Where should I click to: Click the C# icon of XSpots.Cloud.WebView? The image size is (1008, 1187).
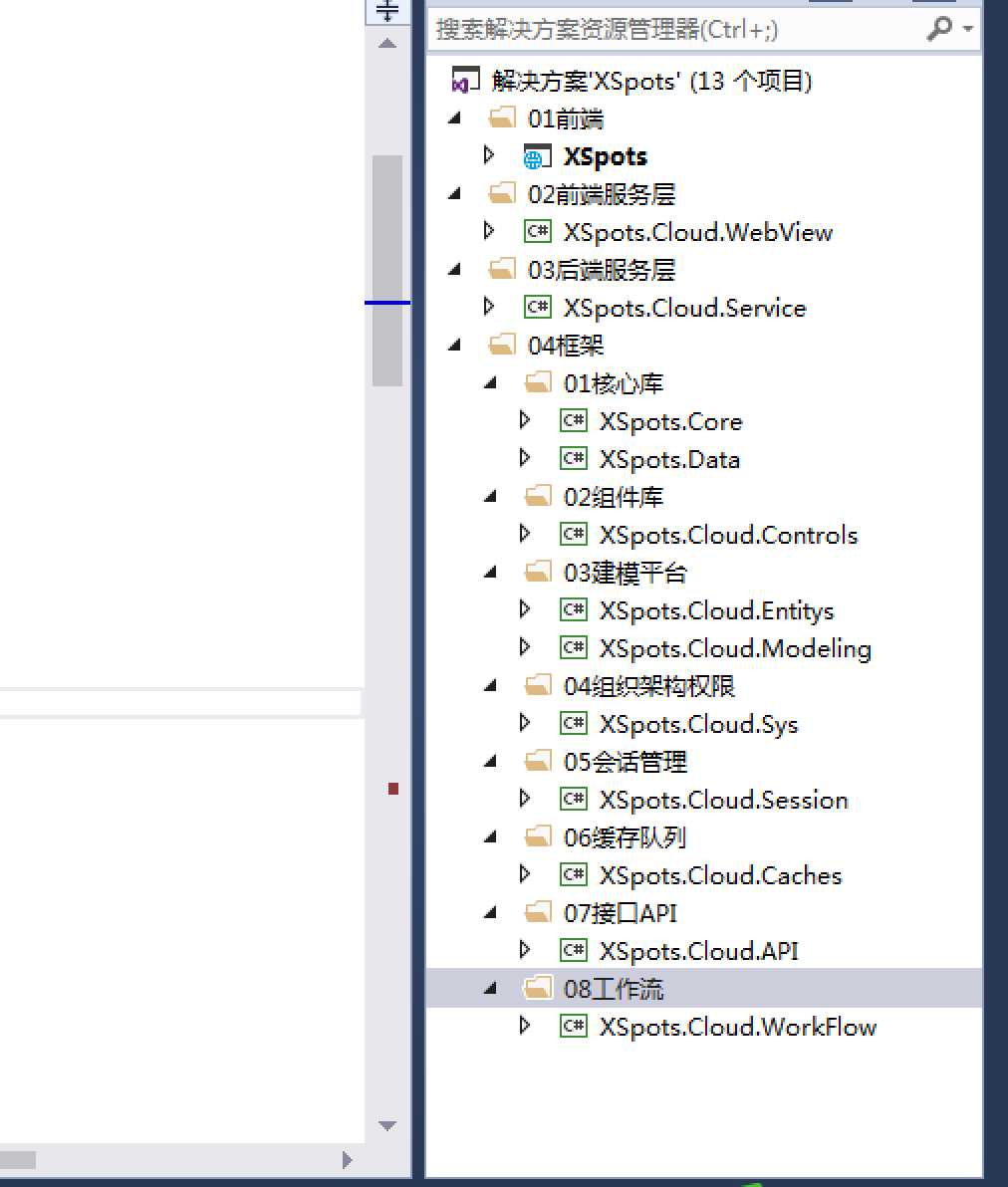click(x=538, y=232)
